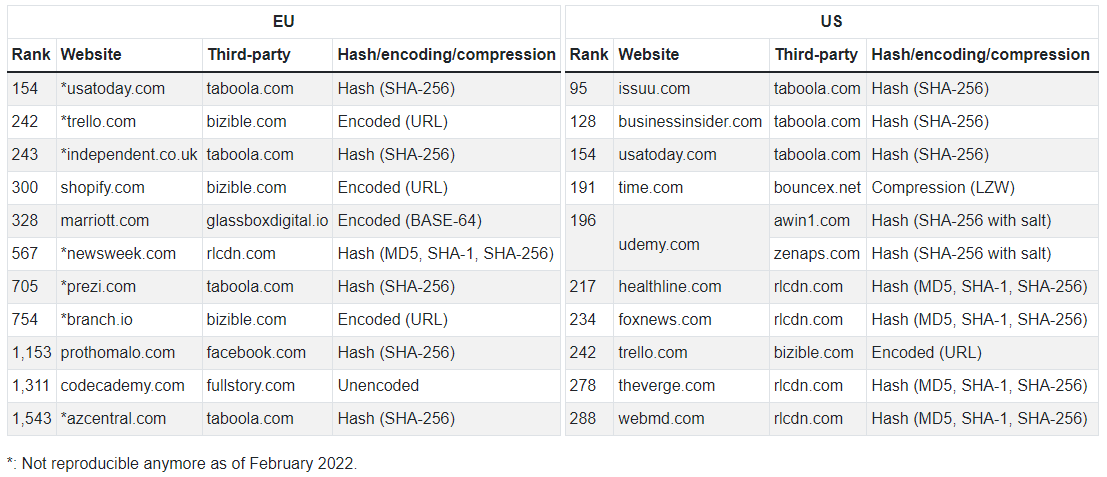The width and height of the screenshot is (1107, 477).
Task: Click the awin1.com third-party cell
Action: 818,221
